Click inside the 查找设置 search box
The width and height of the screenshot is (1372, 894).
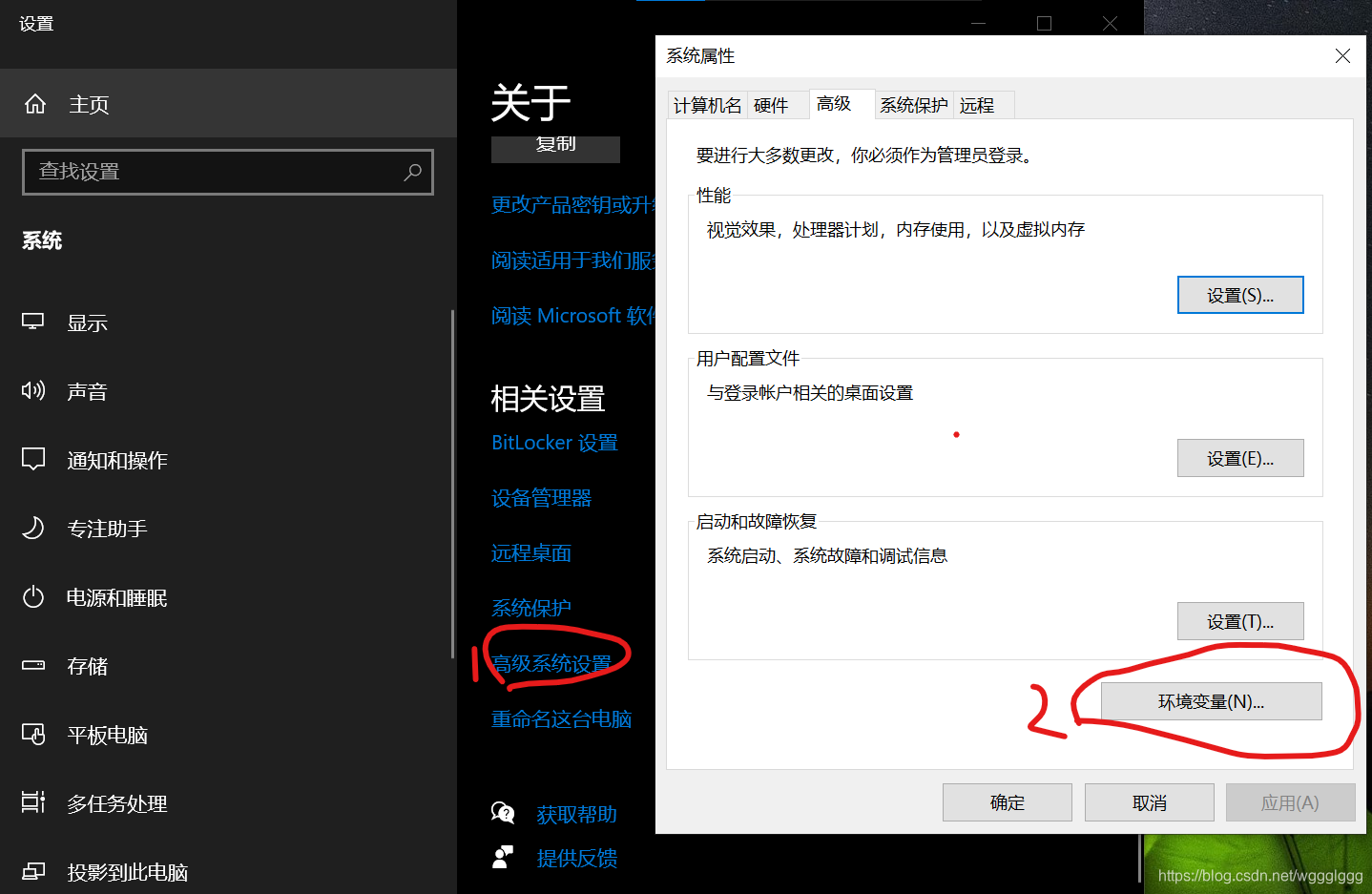227,172
